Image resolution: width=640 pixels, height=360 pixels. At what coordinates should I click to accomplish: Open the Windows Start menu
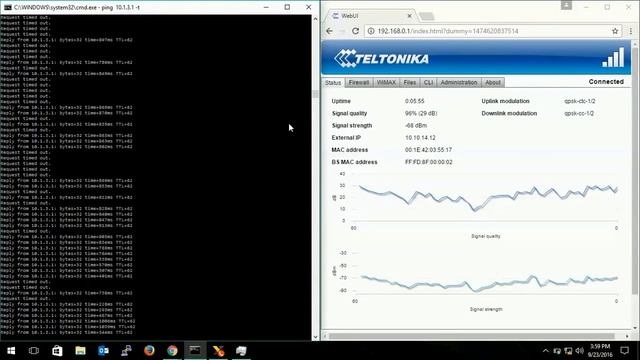(11, 351)
